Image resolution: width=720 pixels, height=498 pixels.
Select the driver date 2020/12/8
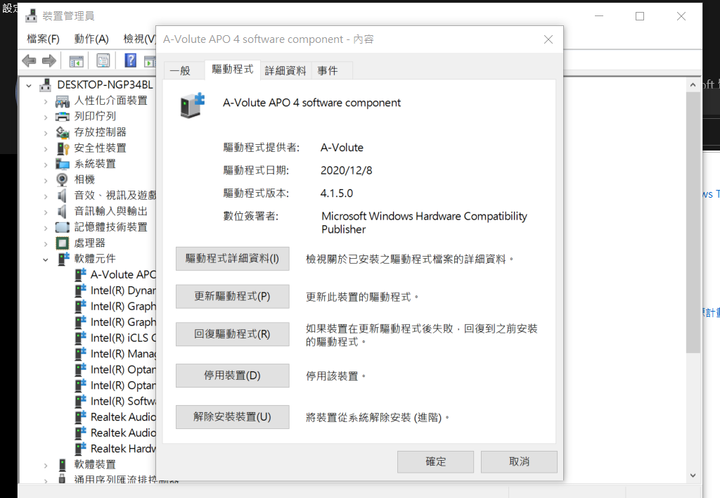(346, 170)
